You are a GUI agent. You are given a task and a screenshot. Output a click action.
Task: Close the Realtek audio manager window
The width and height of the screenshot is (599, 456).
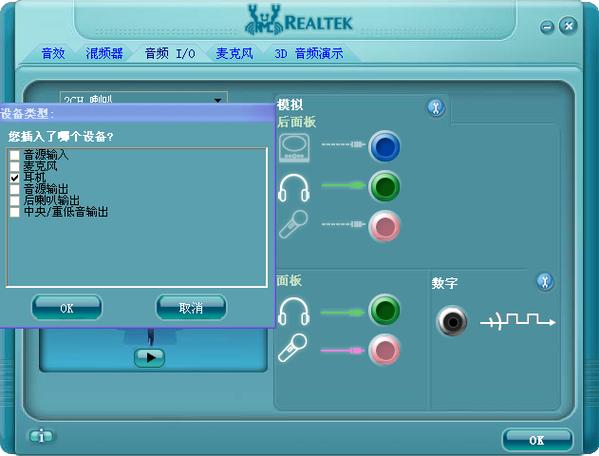click(x=568, y=26)
